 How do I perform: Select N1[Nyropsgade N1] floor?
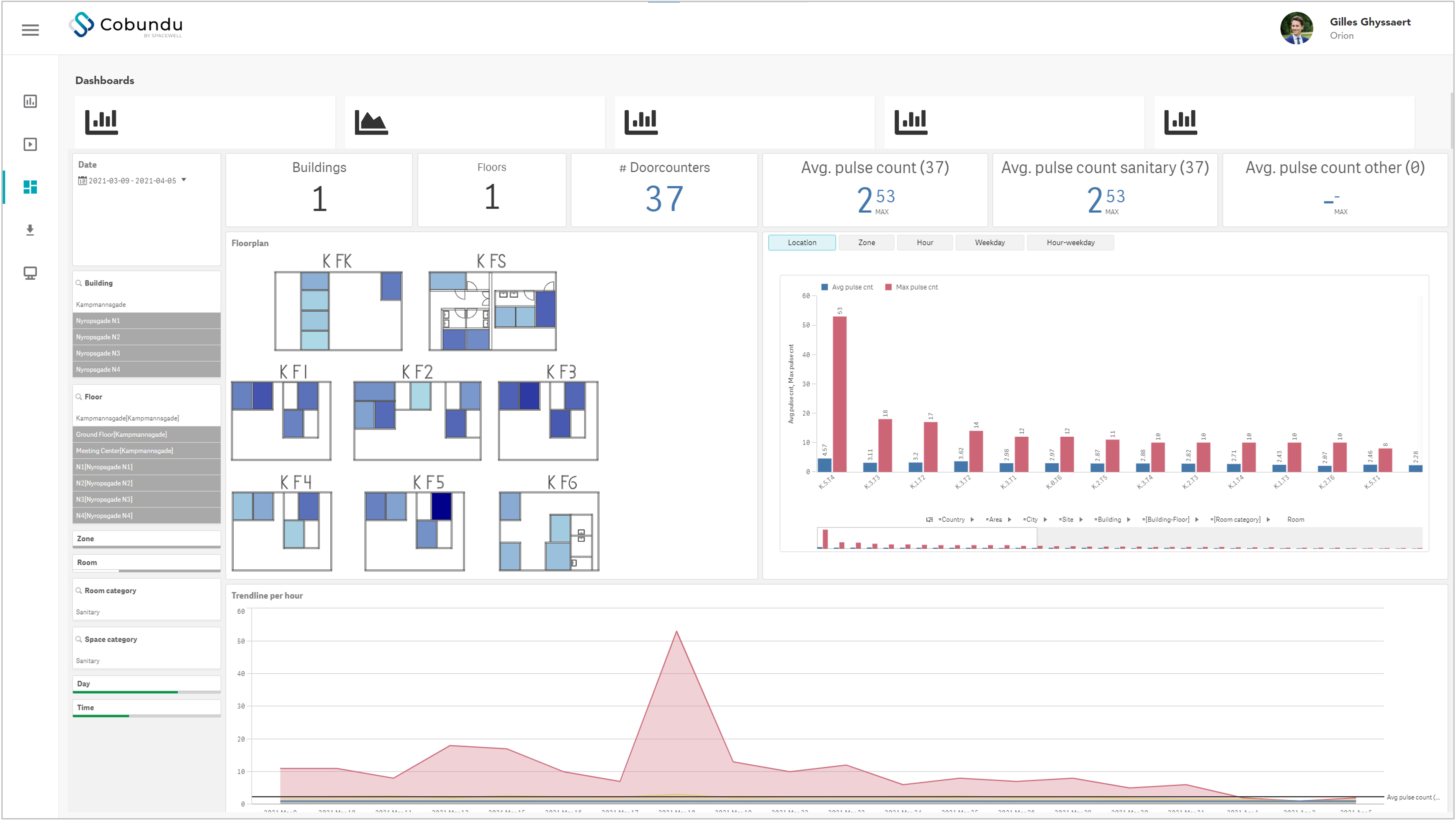click(147, 467)
